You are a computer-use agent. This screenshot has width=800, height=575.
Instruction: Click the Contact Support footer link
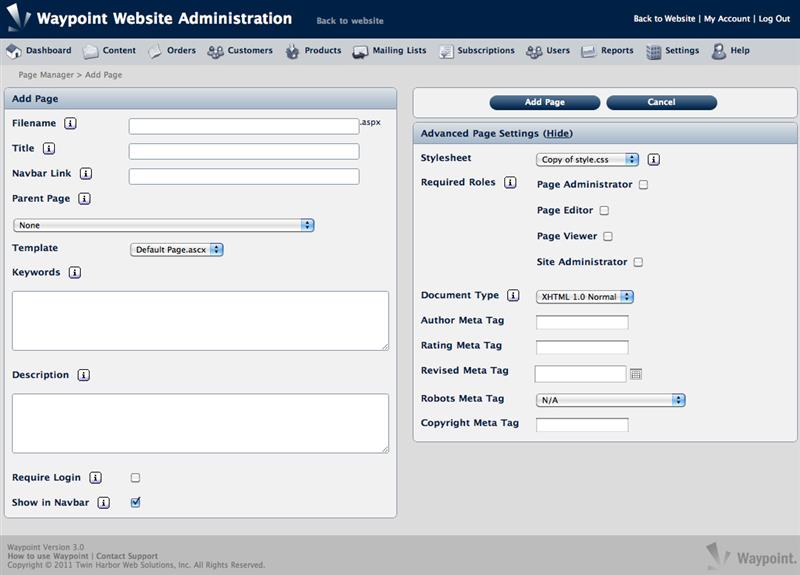(x=127, y=556)
